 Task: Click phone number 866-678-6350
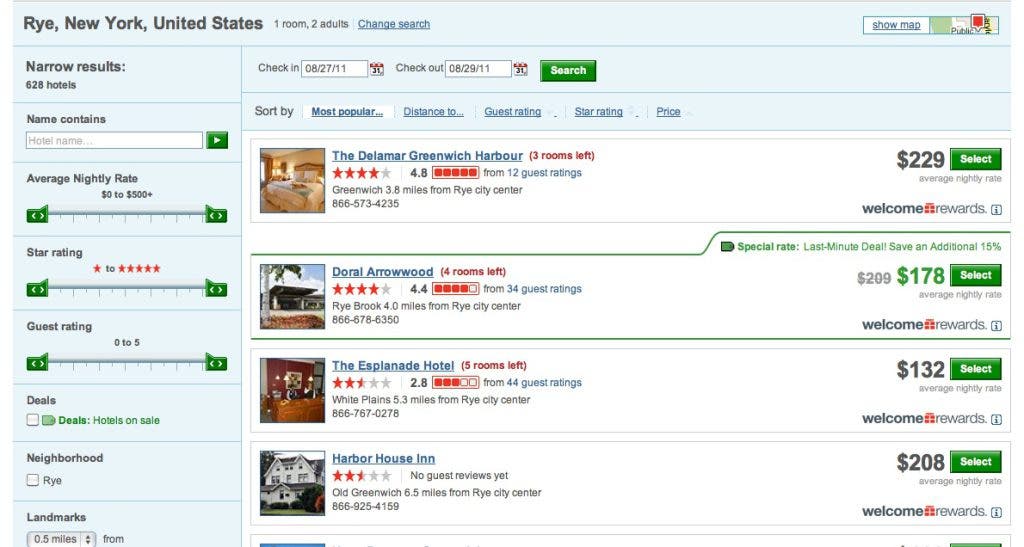[x=365, y=320]
